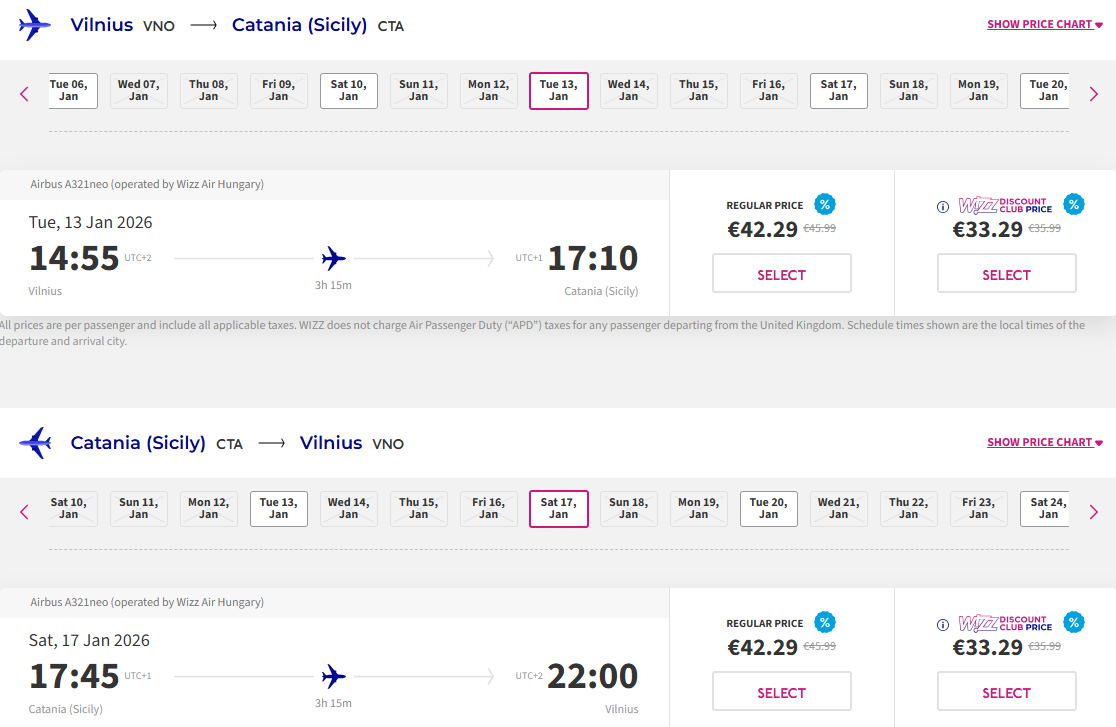Pick Sat 10, Jan outbound date tab
This screenshot has height=727, width=1116.
(x=349, y=91)
